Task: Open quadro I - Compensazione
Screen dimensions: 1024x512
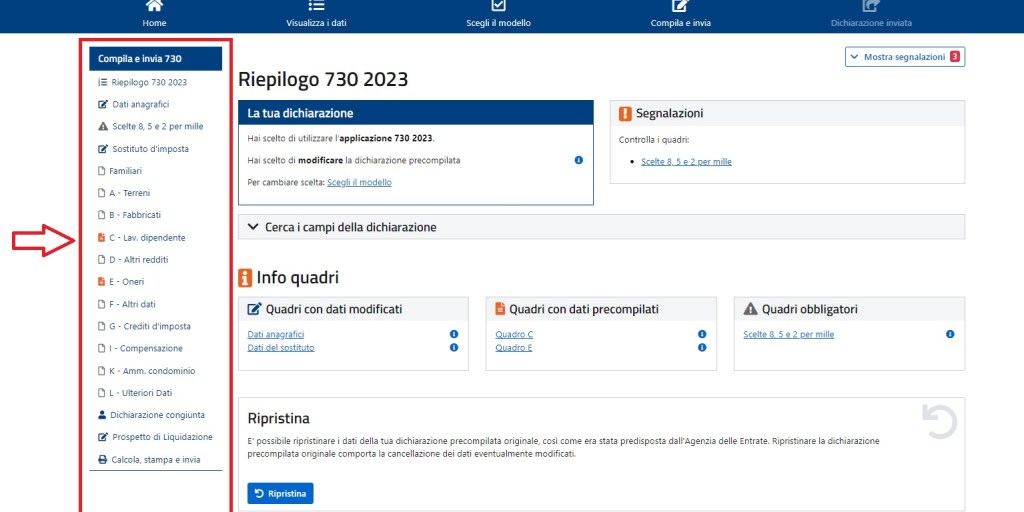Action: pyautogui.click(x=140, y=349)
